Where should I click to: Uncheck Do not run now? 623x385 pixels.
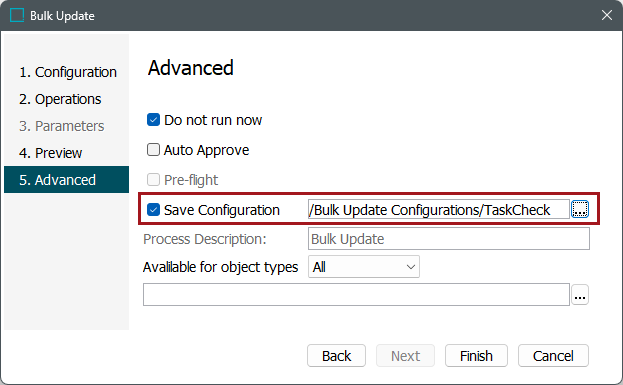(153, 120)
